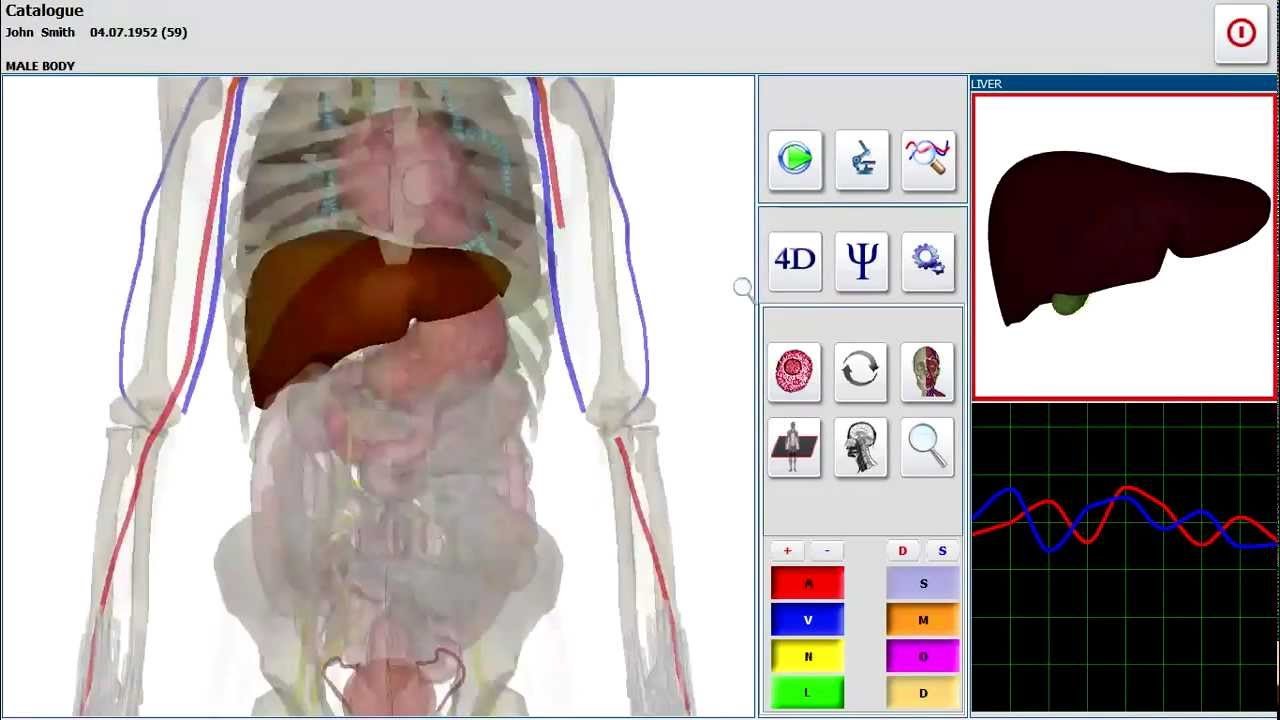
Task: Select the body on plane icon
Action: pos(795,446)
